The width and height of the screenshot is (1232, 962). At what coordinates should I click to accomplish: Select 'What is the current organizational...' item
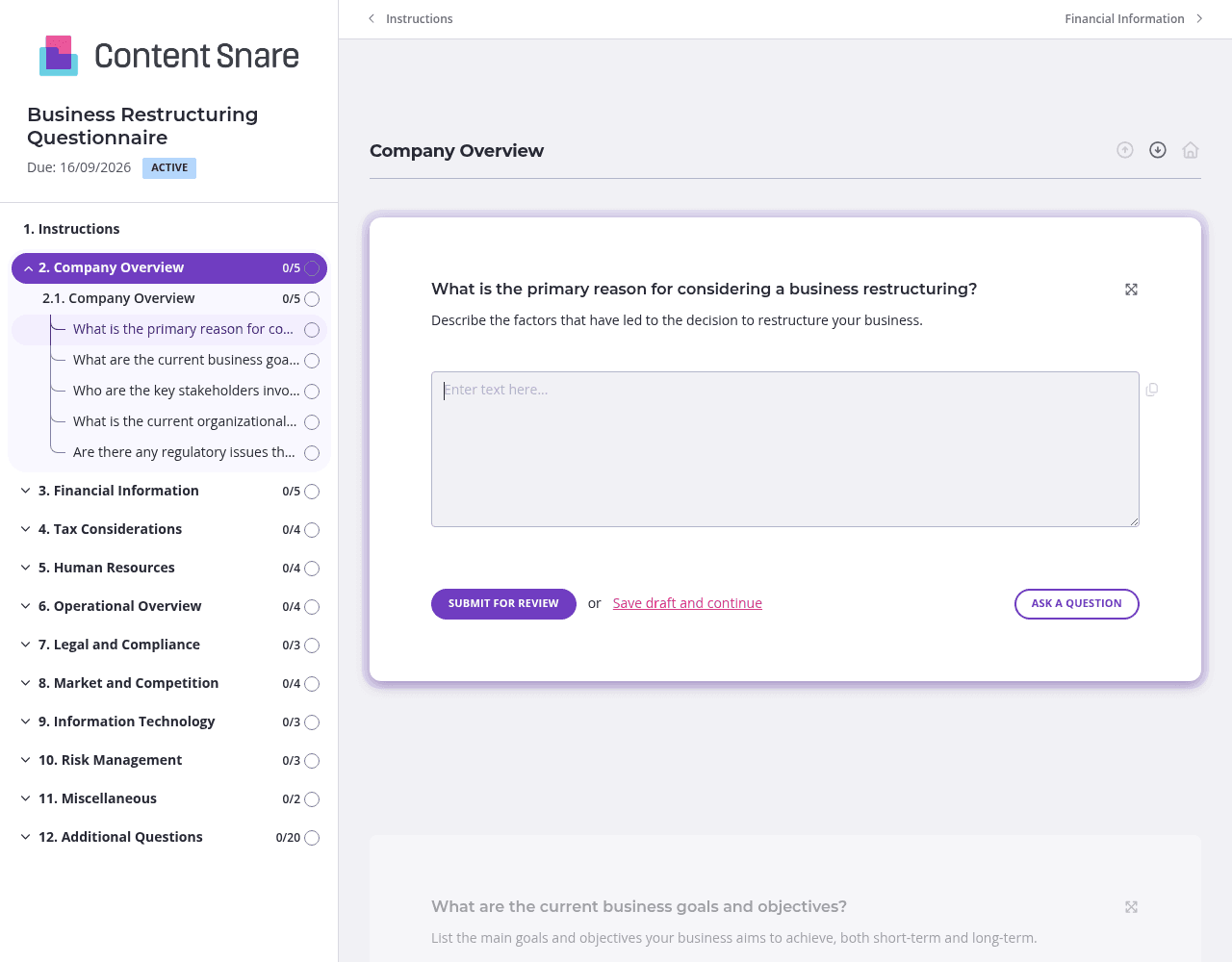pyautogui.click(x=185, y=421)
